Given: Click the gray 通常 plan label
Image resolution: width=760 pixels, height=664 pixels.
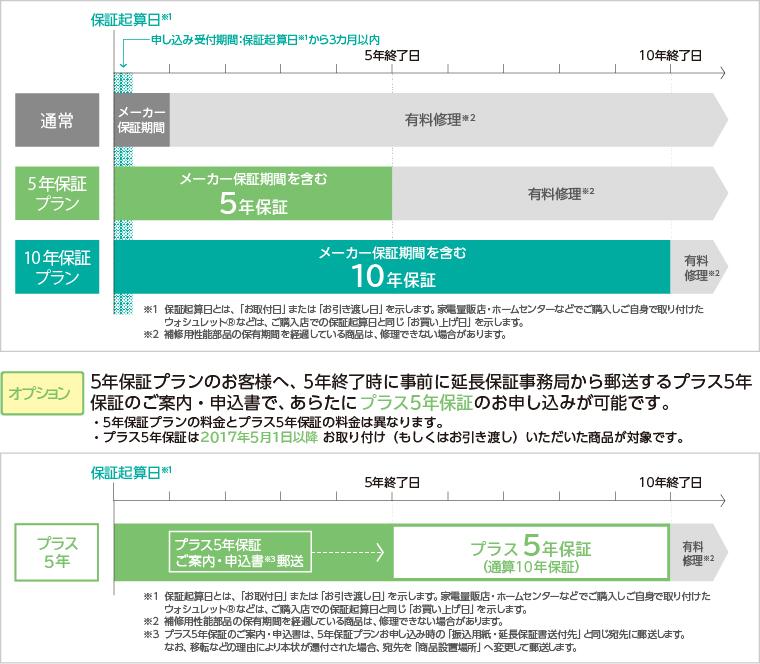Looking at the screenshot, I should point(57,120).
